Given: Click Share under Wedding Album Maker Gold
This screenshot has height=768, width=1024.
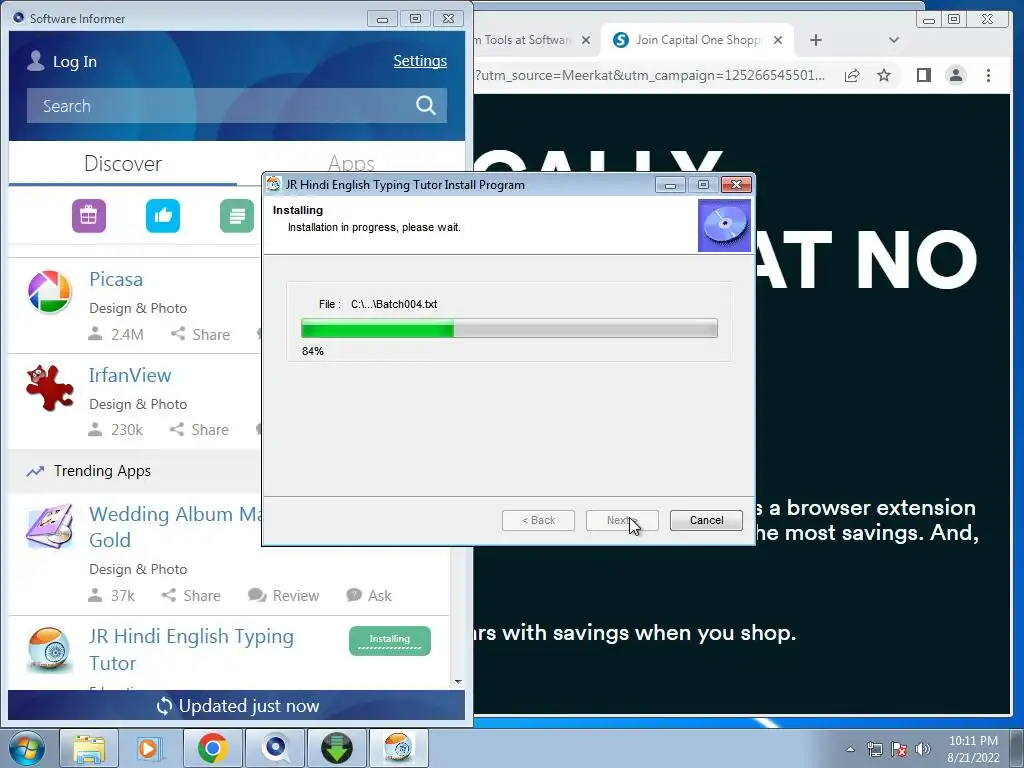Looking at the screenshot, I should click(191, 596).
